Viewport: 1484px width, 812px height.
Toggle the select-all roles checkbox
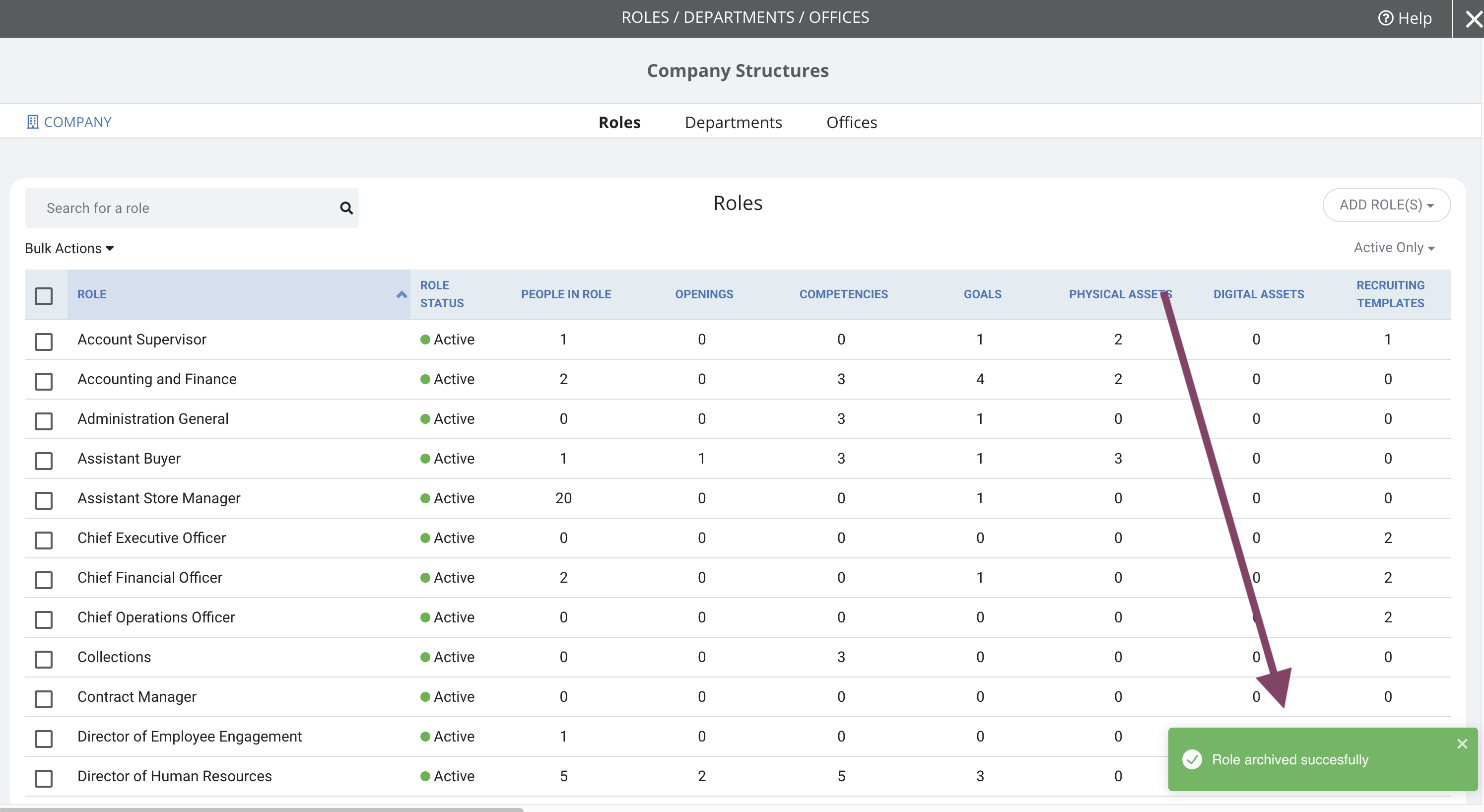(44, 296)
